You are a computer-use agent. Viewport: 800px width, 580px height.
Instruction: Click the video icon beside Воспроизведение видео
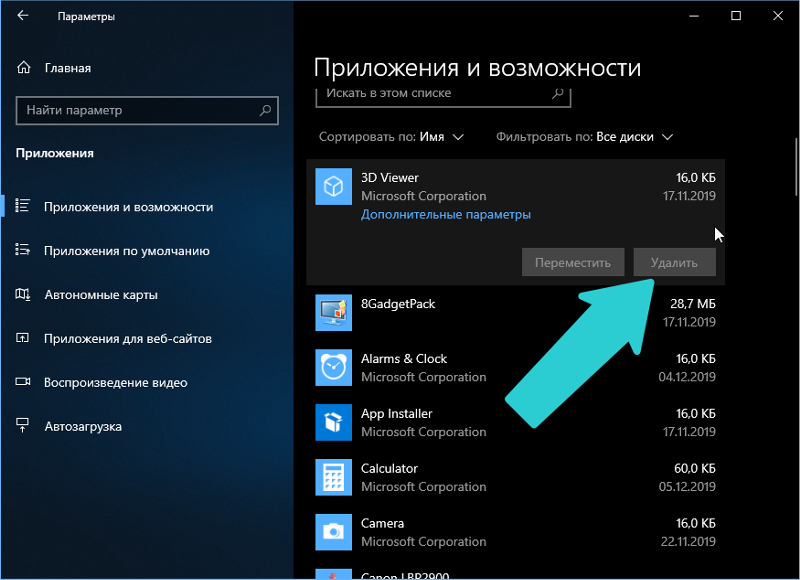point(22,382)
